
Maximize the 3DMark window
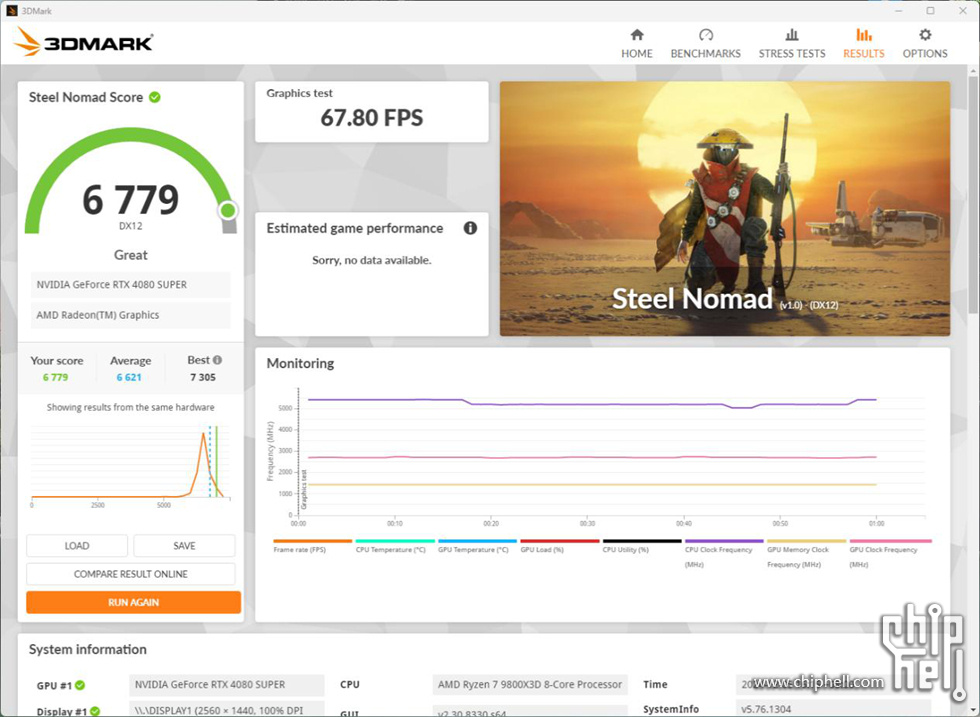click(x=930, y=11)
